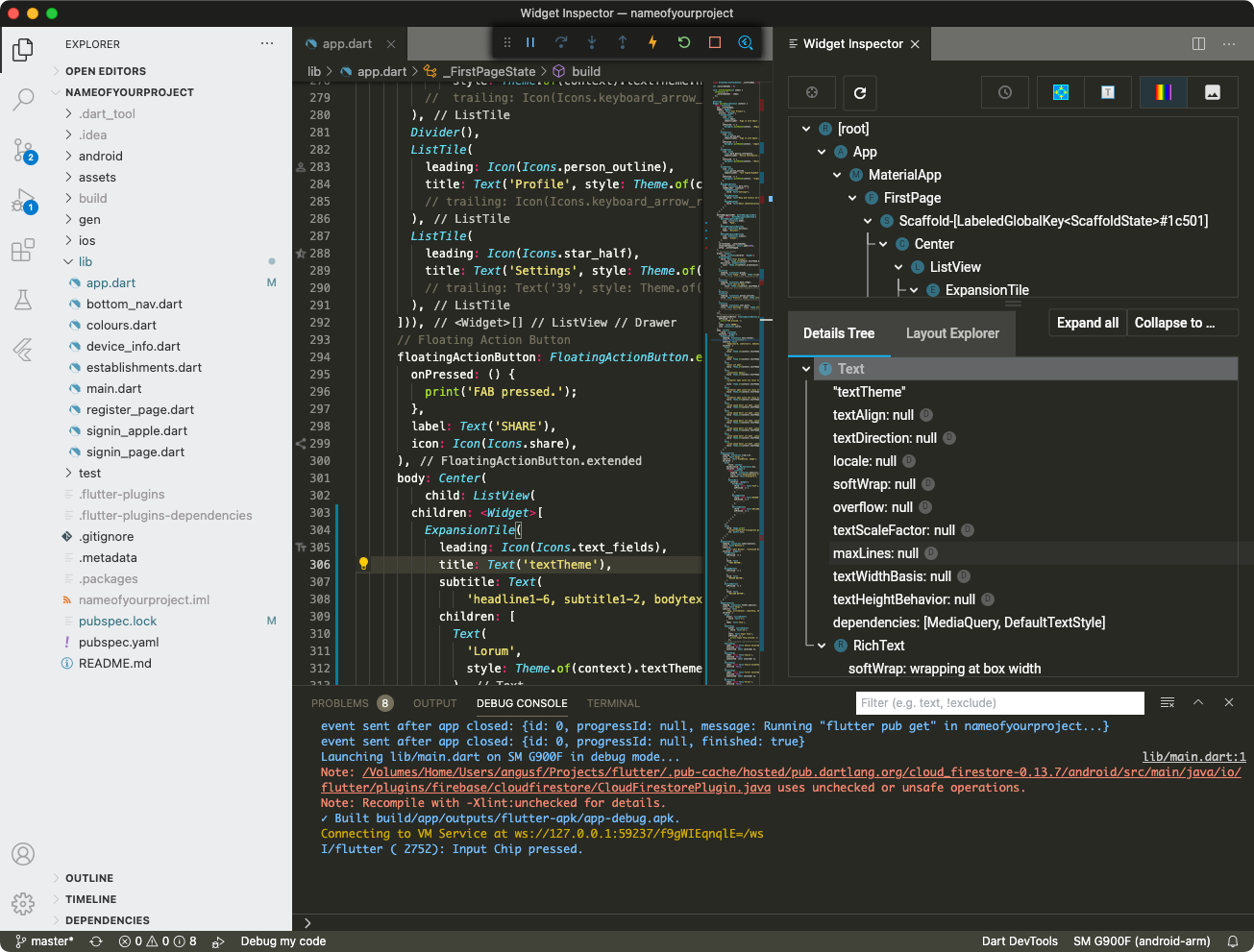Expand the OPEN EDITORS section
The height and width of the screenshot is (952, 1254).
106,71
